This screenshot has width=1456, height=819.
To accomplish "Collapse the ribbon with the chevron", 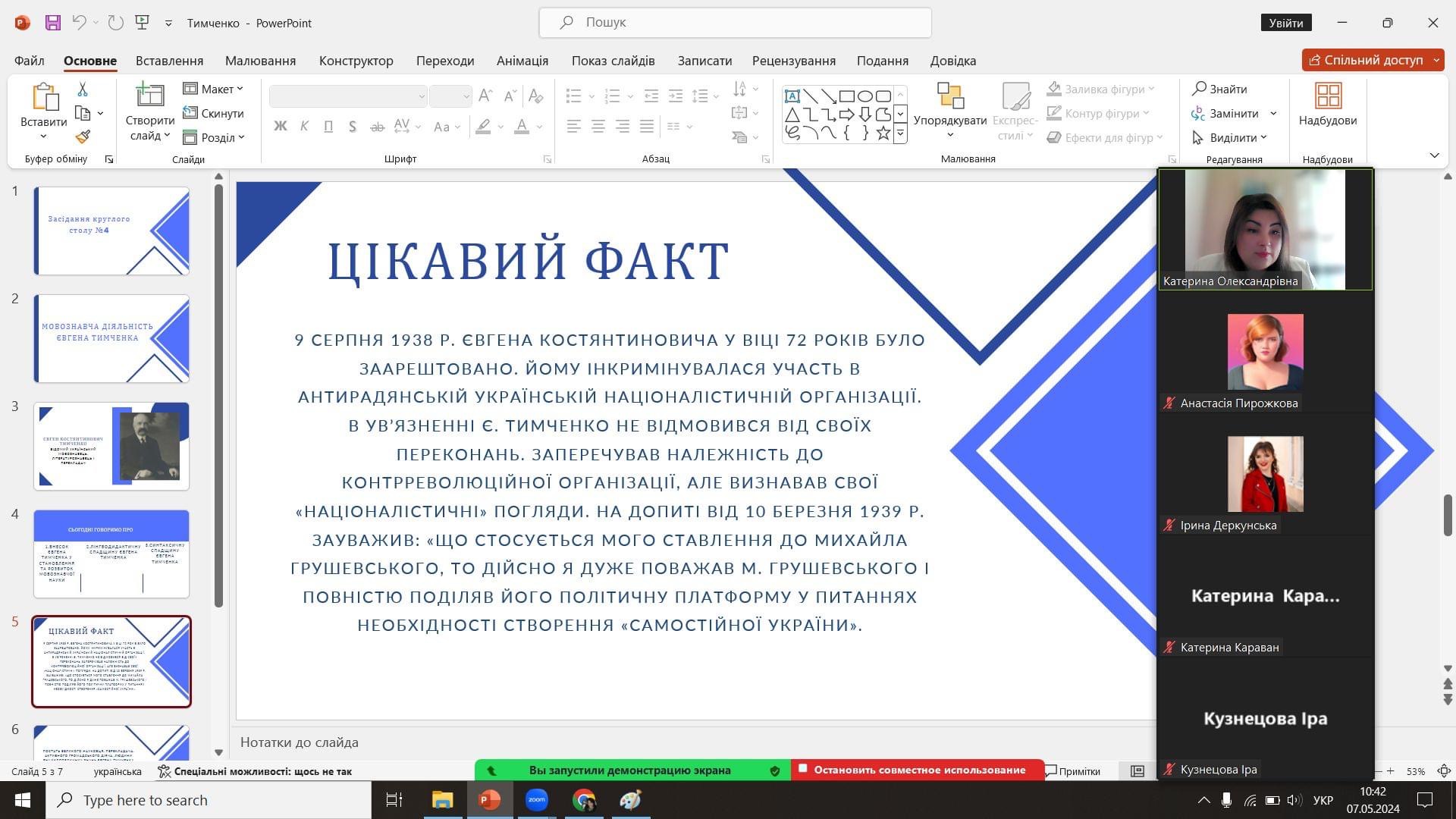I will [x=1434, y=155].
